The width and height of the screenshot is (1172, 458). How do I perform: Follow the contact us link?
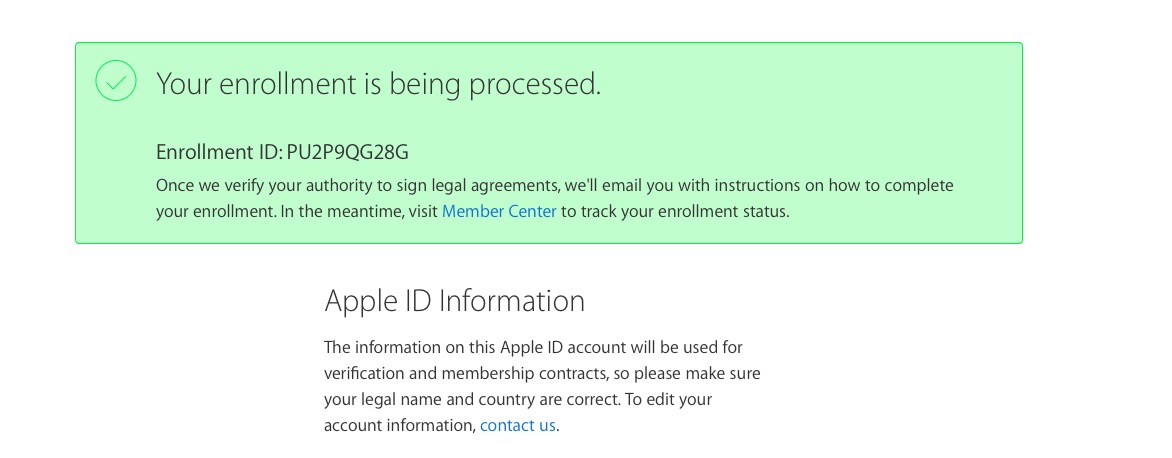(x=517, y=425)
